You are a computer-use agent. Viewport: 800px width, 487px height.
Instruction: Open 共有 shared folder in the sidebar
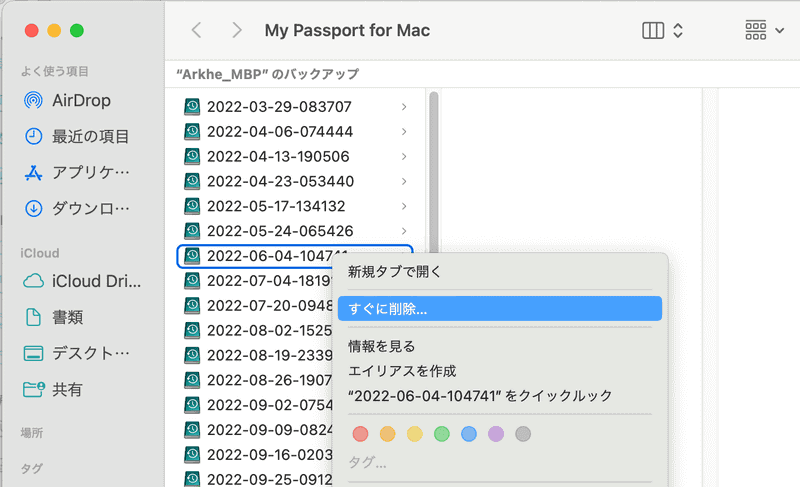point(53,390)
